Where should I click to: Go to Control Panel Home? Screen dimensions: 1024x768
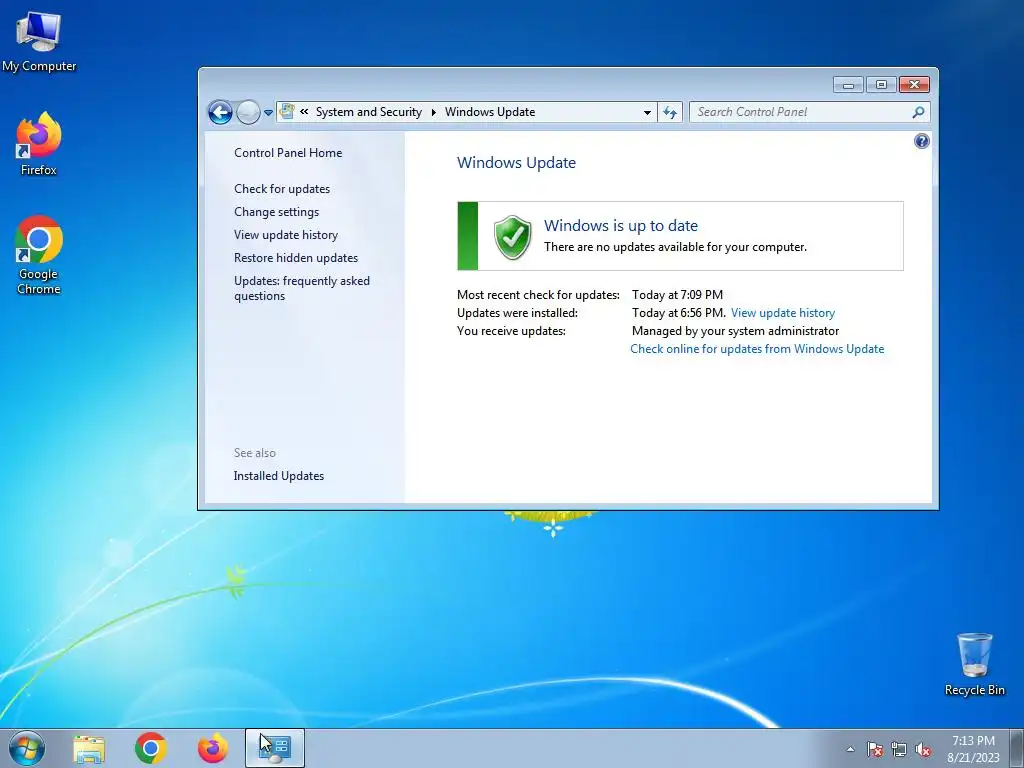pyautogui.click(x=288, y=153)
